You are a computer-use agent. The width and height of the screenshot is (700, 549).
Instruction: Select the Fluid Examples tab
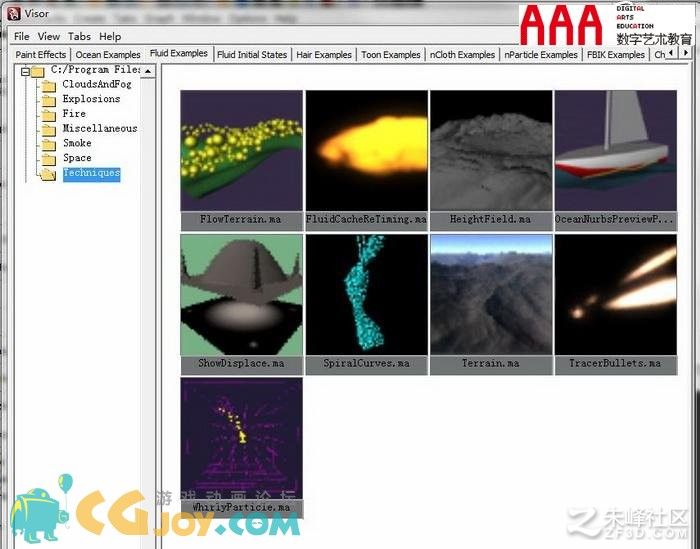[179, 53]
